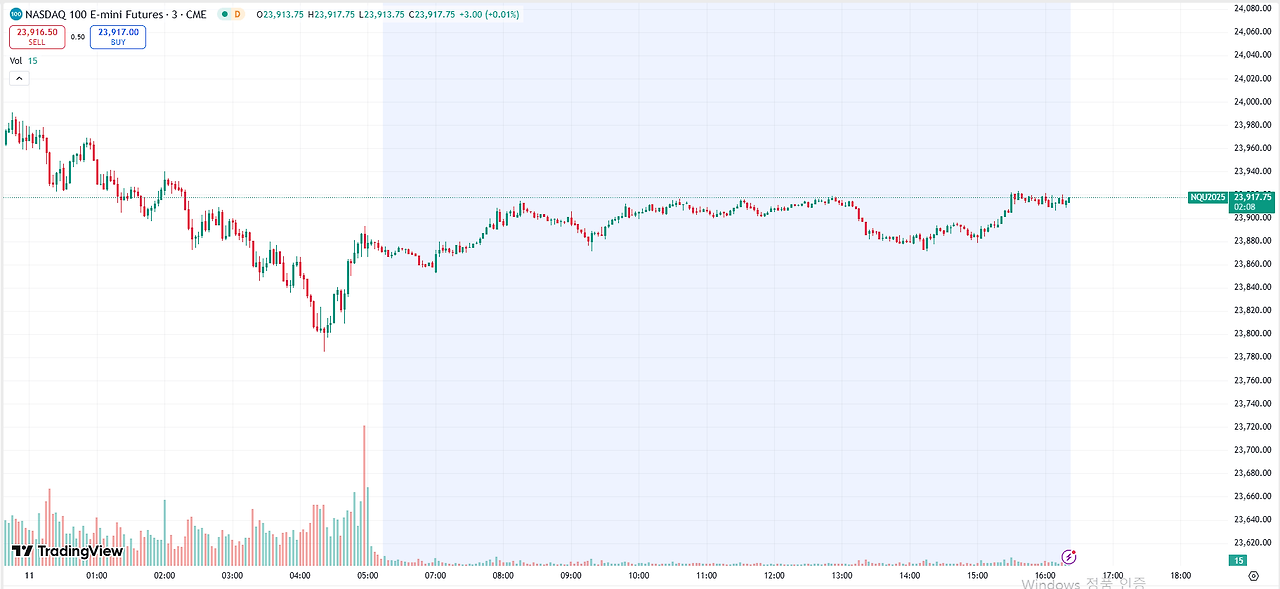Click the Vol indicator label
Viewport: 1280px width, 589px height.
[16, 61]
